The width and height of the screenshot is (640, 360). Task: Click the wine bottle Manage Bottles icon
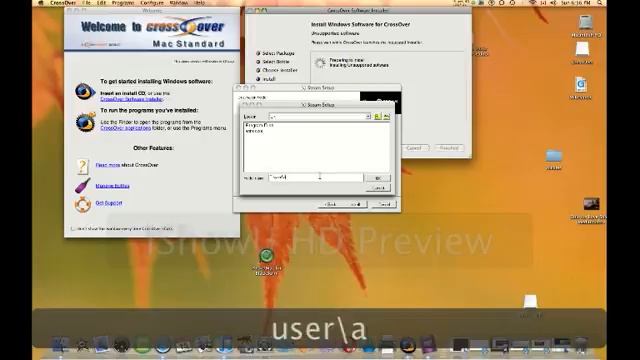pos(82,186)
